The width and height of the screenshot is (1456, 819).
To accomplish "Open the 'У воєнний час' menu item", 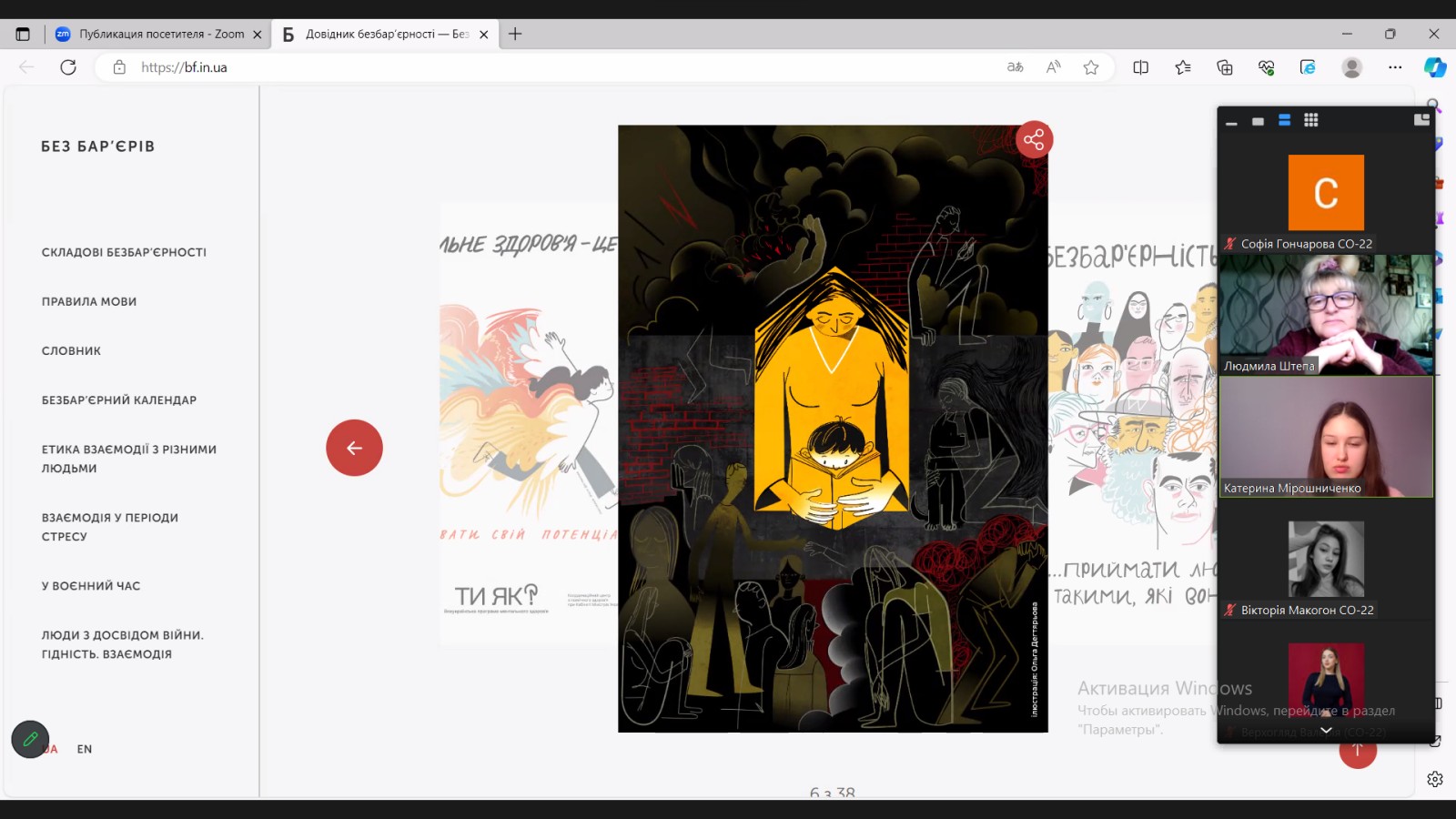I will [x=91, y=586].
